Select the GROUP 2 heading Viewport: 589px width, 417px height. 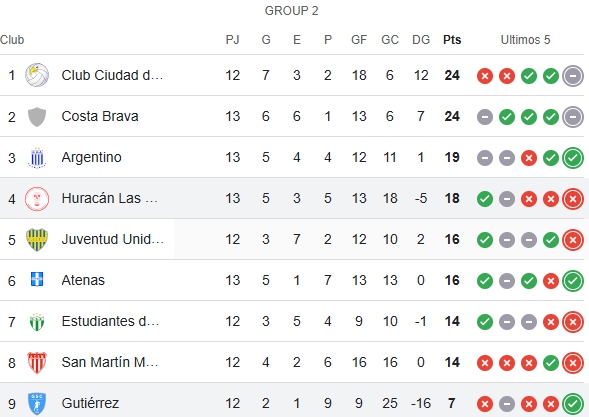[x=291, y=11]
